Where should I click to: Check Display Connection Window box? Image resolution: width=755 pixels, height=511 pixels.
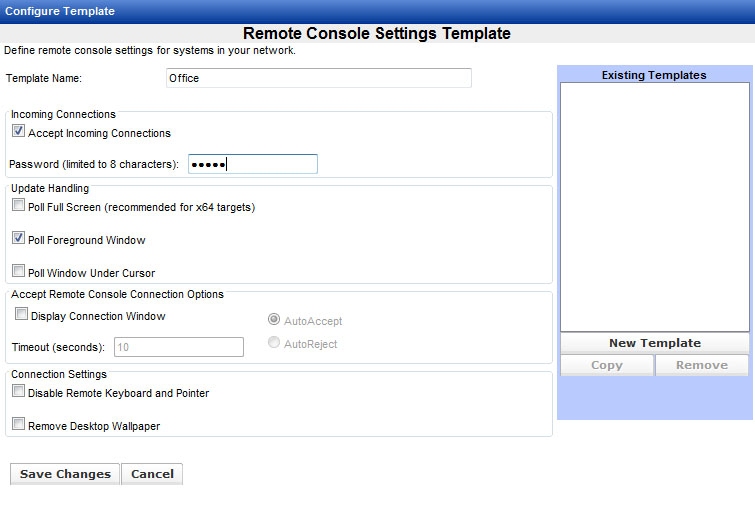(x=21, y=315)
